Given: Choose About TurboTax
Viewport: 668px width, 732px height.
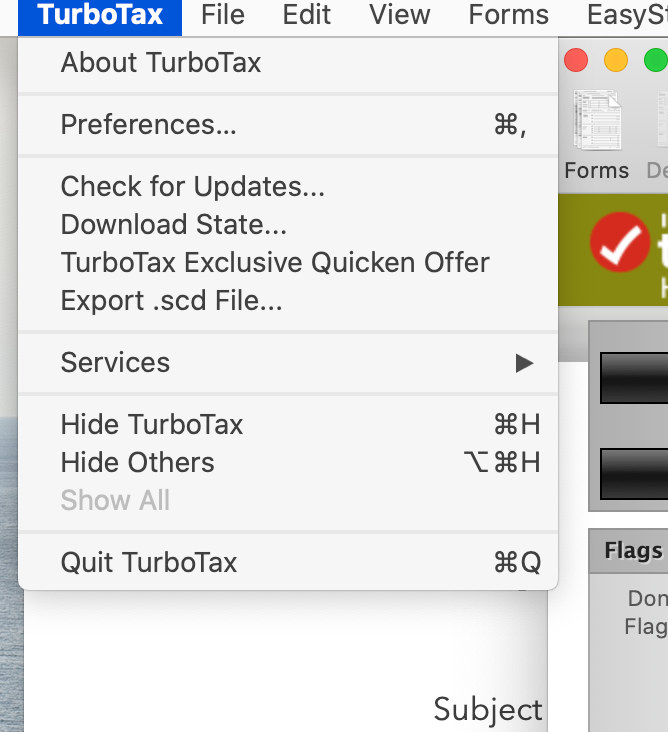Looking at the screenshot, I should 288,63.
